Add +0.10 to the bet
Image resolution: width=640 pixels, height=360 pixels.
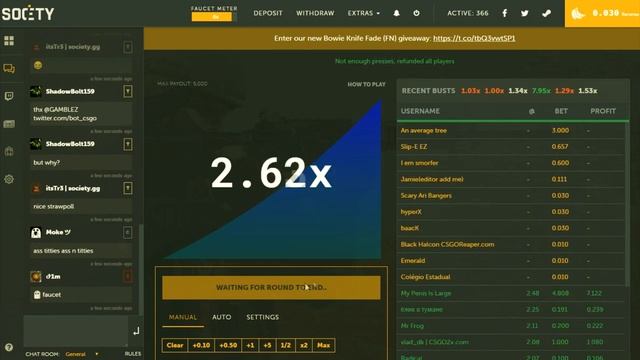[x=201, y=345]
